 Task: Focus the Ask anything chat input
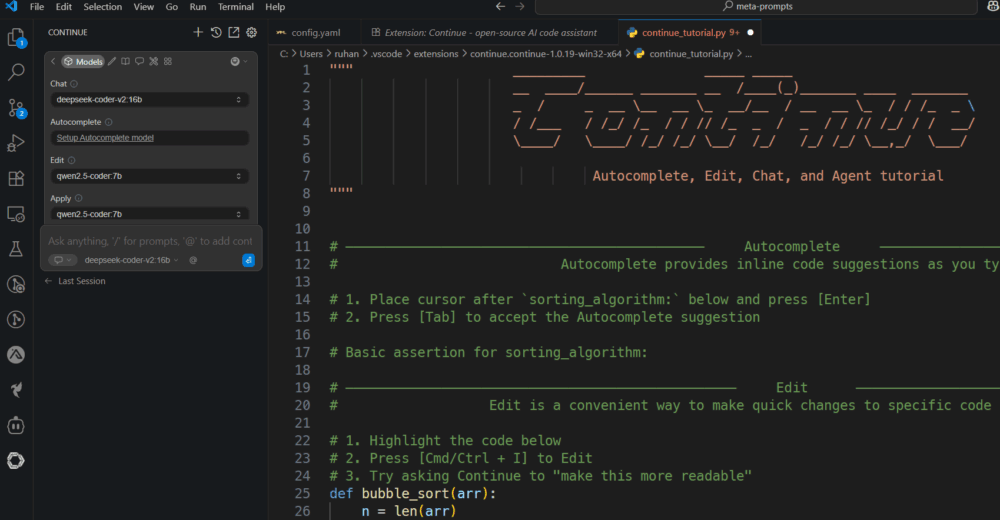(x=150, y=241)
